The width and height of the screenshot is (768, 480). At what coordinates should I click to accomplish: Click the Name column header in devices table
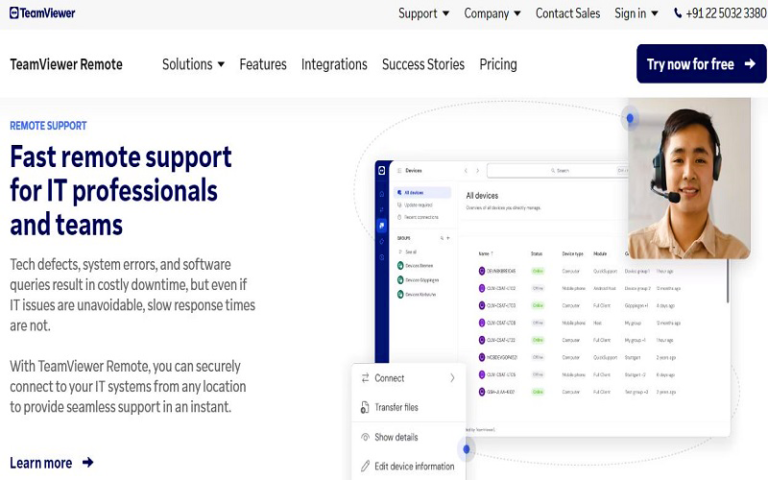tap(485, 254)
